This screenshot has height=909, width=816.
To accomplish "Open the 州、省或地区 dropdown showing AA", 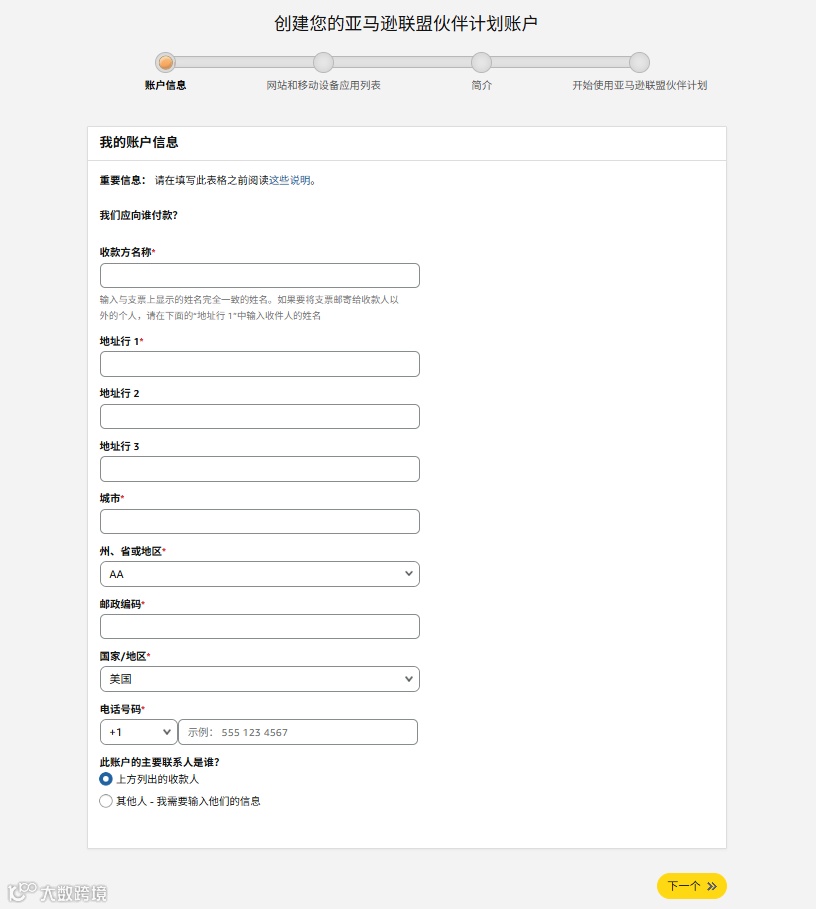I will (260, 574).
